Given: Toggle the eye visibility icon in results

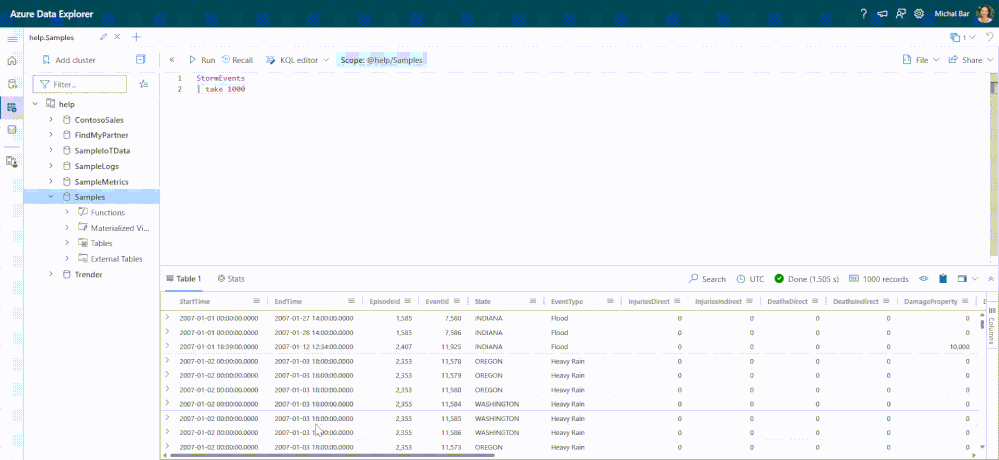Looking at the screenshot, I should (x=924, y=278).
